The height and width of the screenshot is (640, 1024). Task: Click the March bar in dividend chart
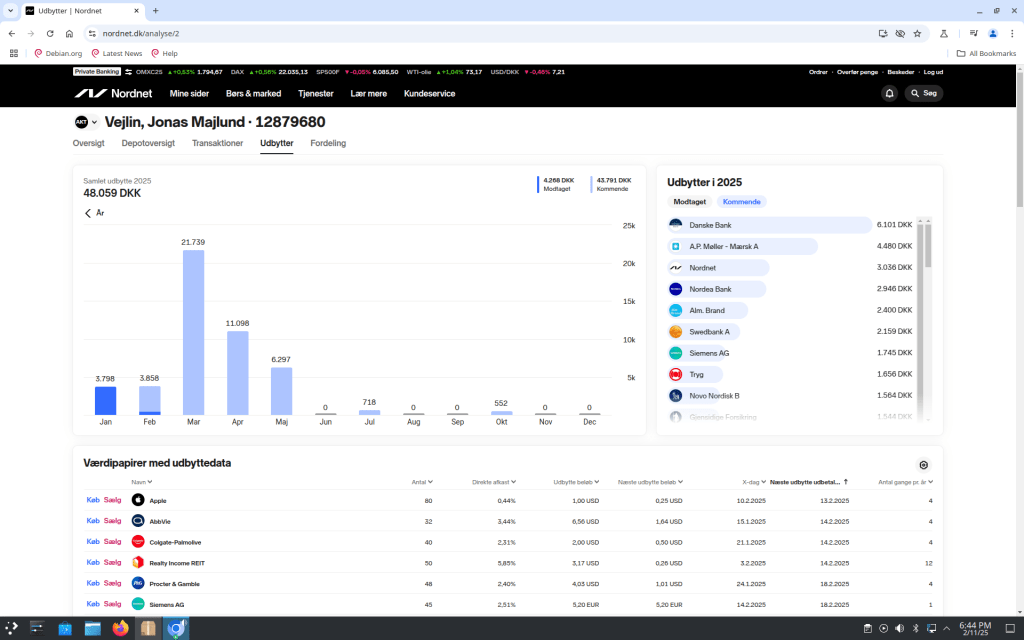[193, 332]
